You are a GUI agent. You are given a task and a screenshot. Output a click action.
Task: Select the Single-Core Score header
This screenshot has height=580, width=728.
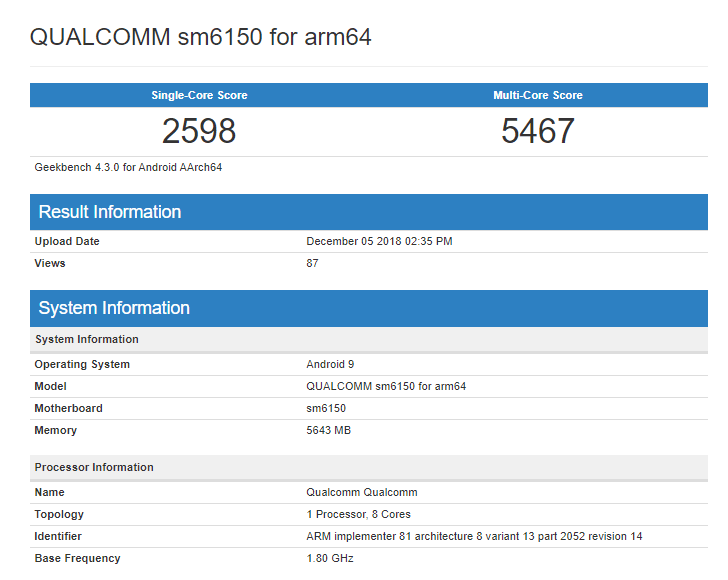pyautogui.click(x=199, y=95)
